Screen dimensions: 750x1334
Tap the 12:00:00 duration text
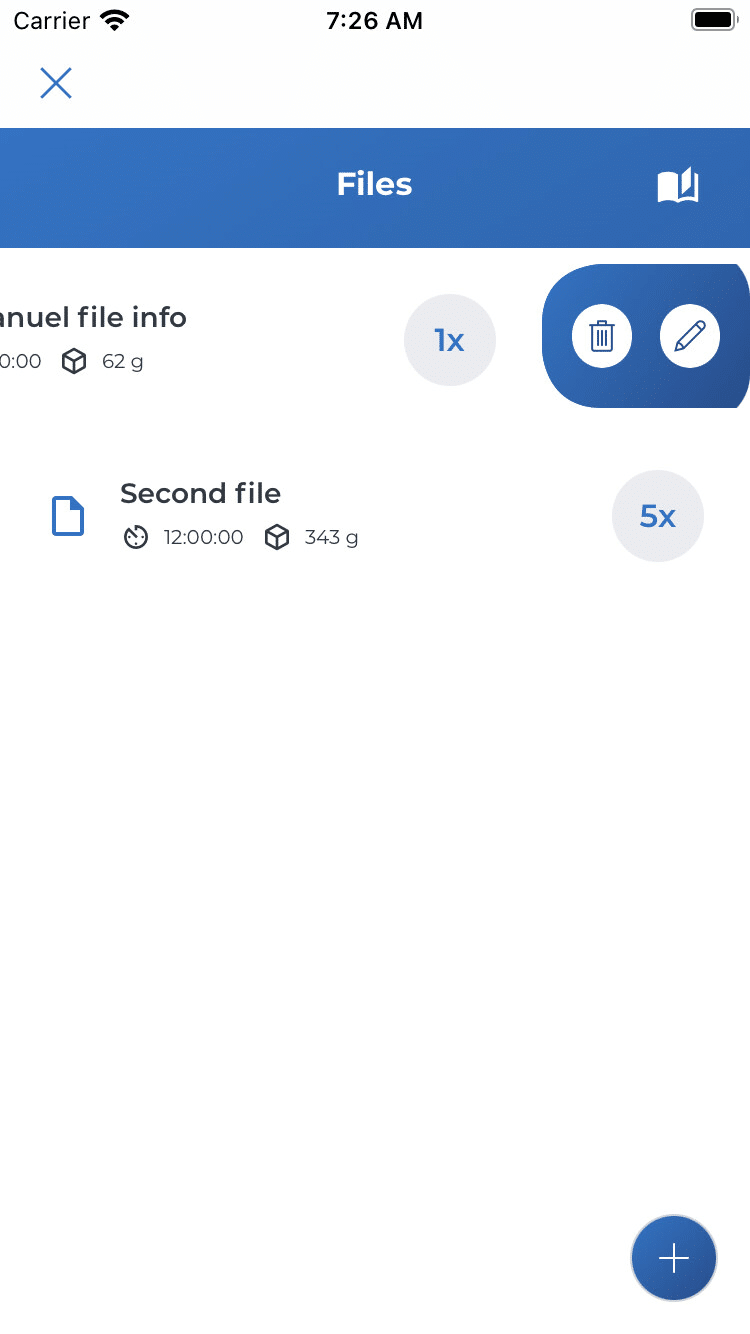coord(203,538)
